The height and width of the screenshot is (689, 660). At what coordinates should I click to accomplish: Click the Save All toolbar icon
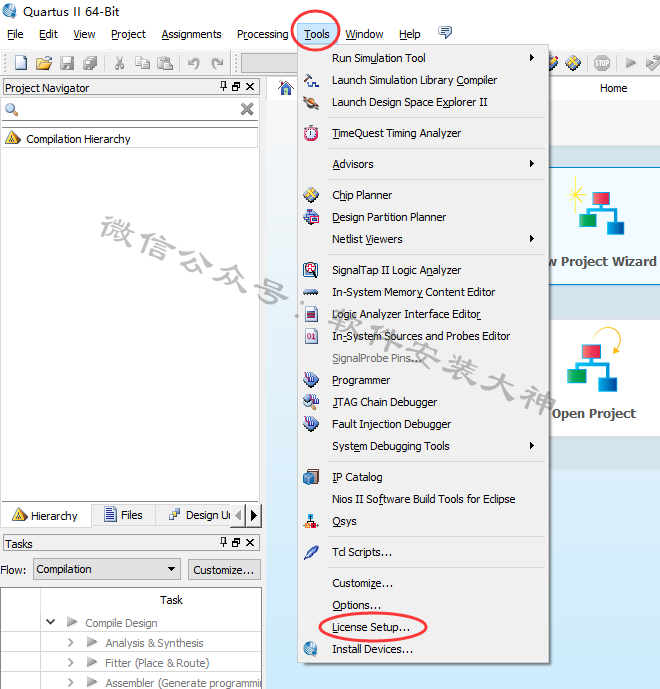tap(90, 63)
